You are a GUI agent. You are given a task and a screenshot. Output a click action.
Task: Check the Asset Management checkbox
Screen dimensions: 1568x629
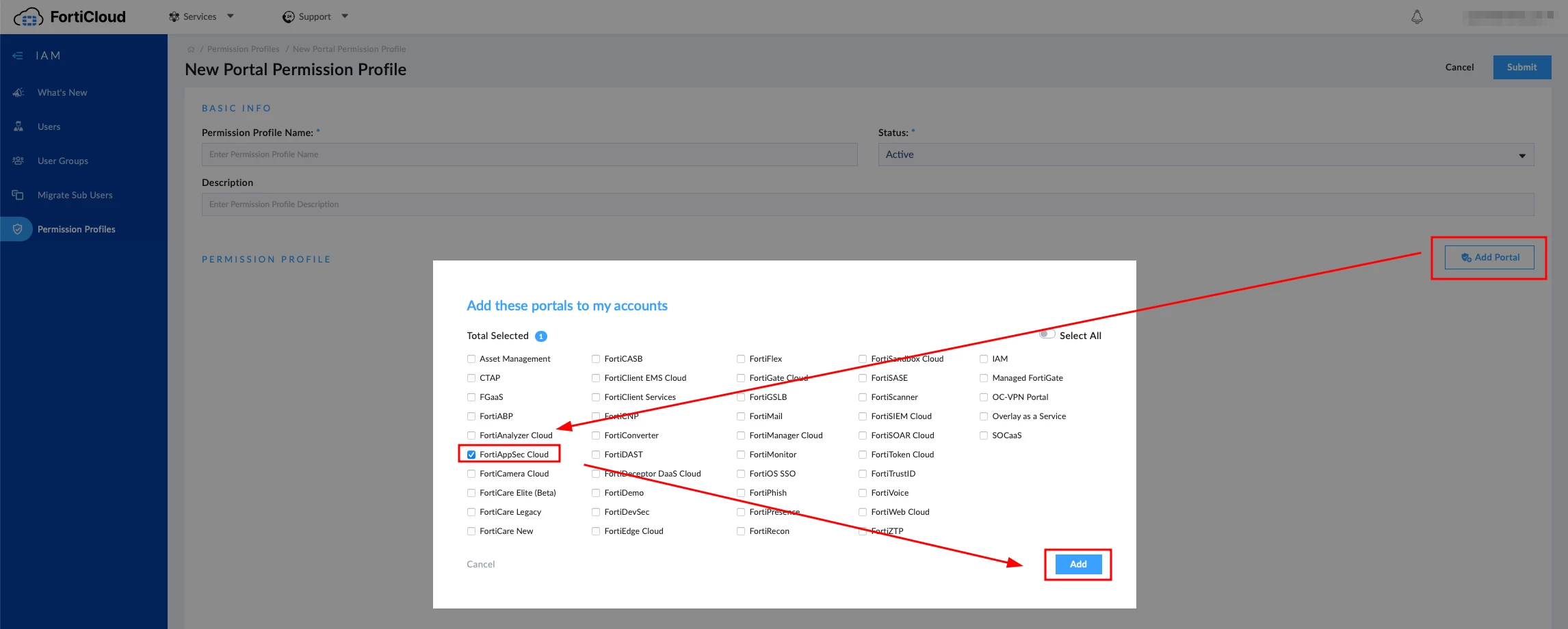tap(471, 359)
